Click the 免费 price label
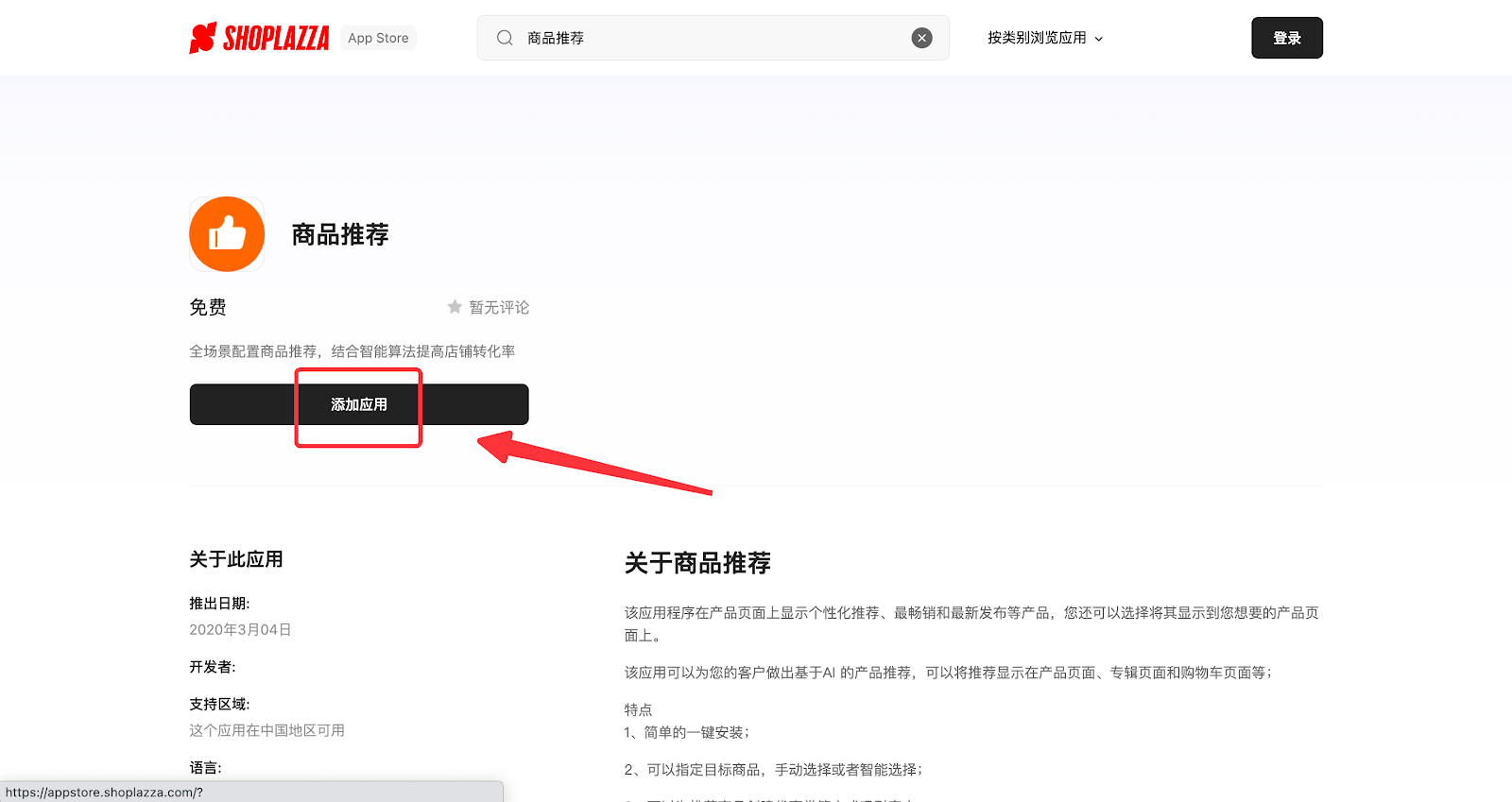The image size is (1512, 802). [208, 307]
